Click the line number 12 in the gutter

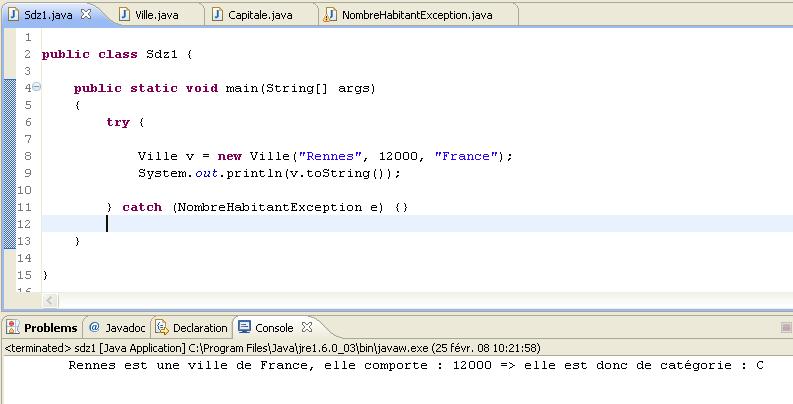click(x=24, y=223)
